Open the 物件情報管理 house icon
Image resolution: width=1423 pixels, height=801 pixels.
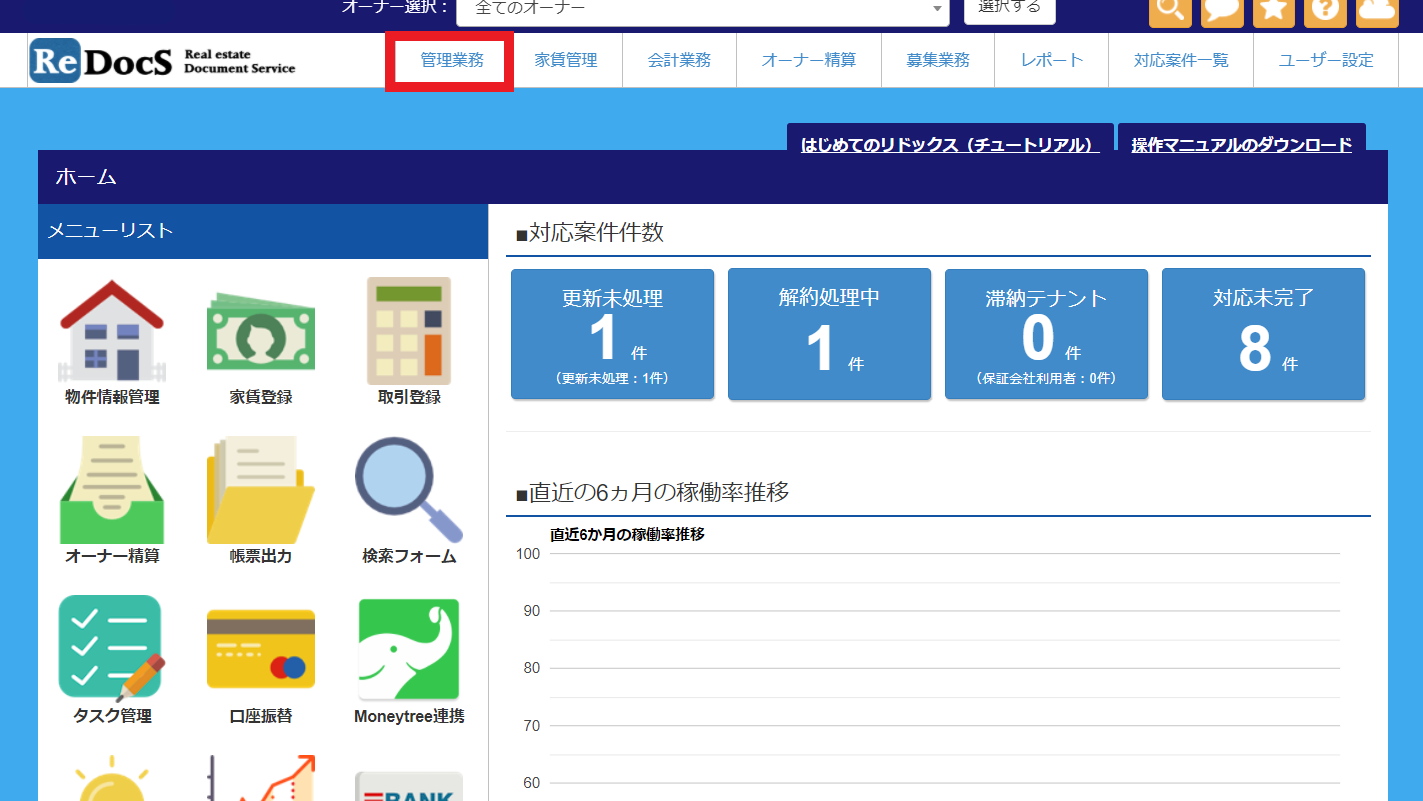click(x=112, y=331)
